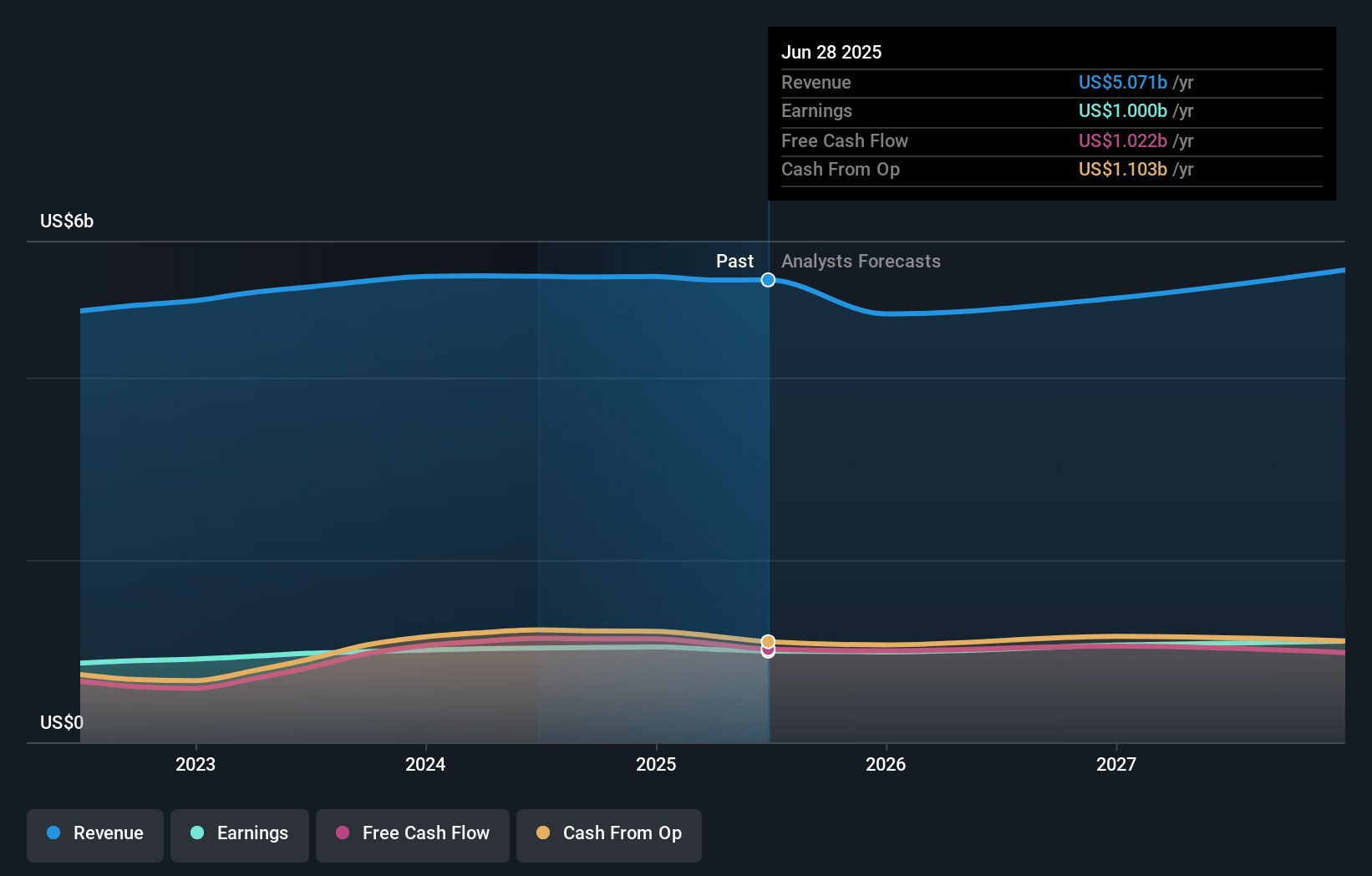The width and height of the screenshot is (1372, 876).
Task: Click the Past label on chart
Action: click(x=734, y=262)
